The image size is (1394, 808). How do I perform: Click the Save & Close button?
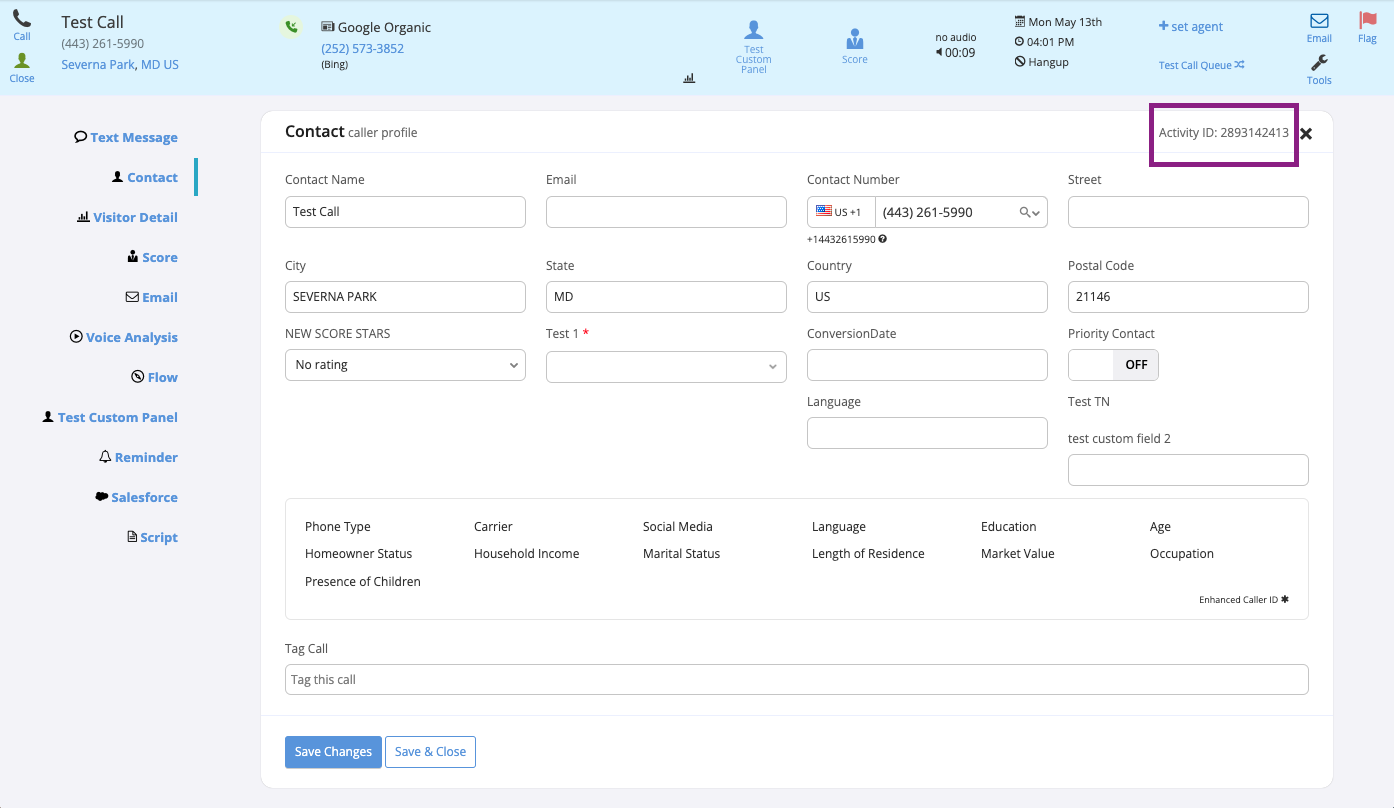click(x=430, y=752)
